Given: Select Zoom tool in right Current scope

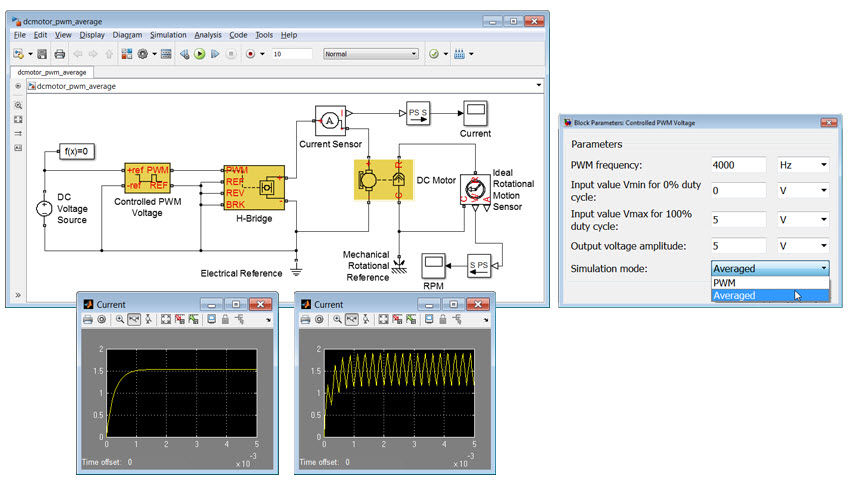Looking at the screenshot, I should (337, 320).
